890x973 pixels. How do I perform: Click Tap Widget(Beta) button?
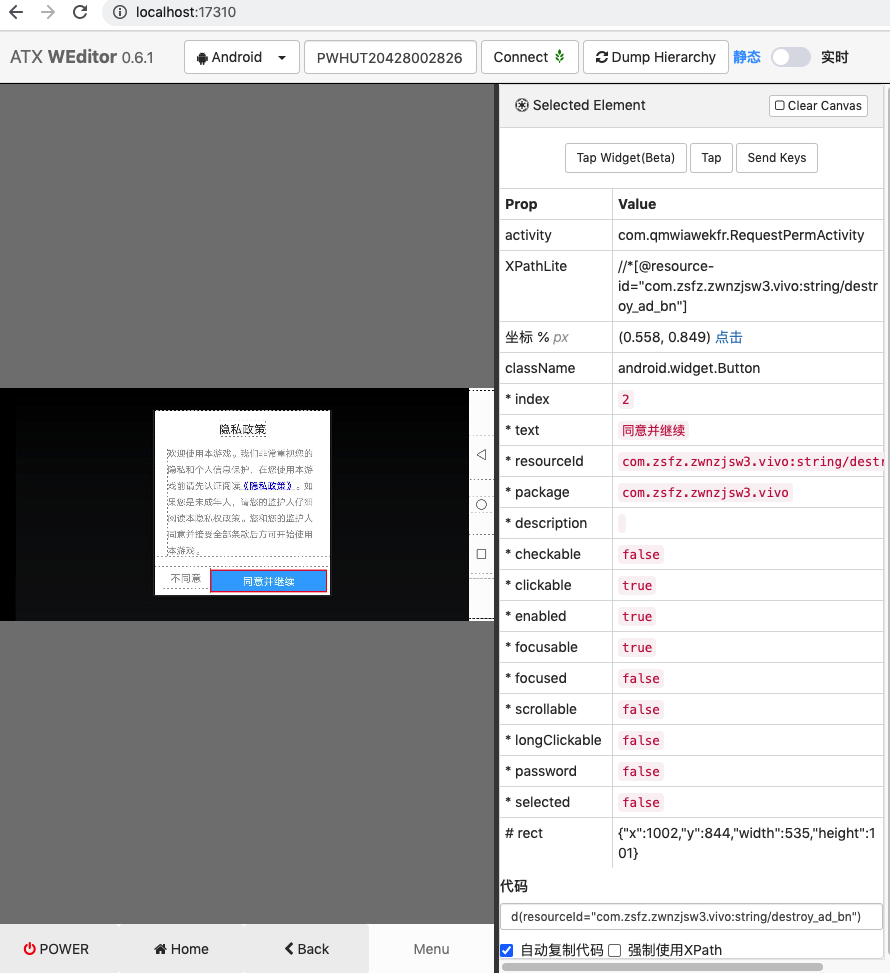(626, 158)
